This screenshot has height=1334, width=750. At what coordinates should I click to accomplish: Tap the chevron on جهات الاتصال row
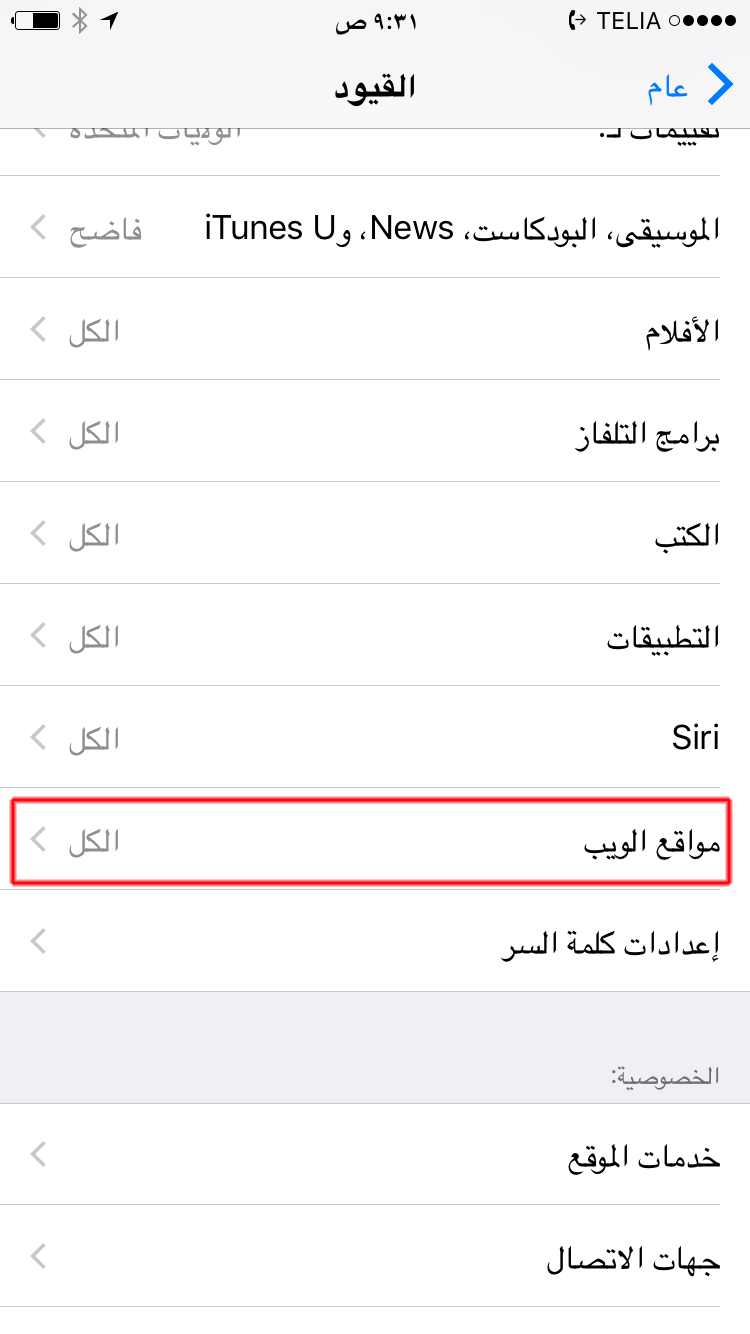39,1257
